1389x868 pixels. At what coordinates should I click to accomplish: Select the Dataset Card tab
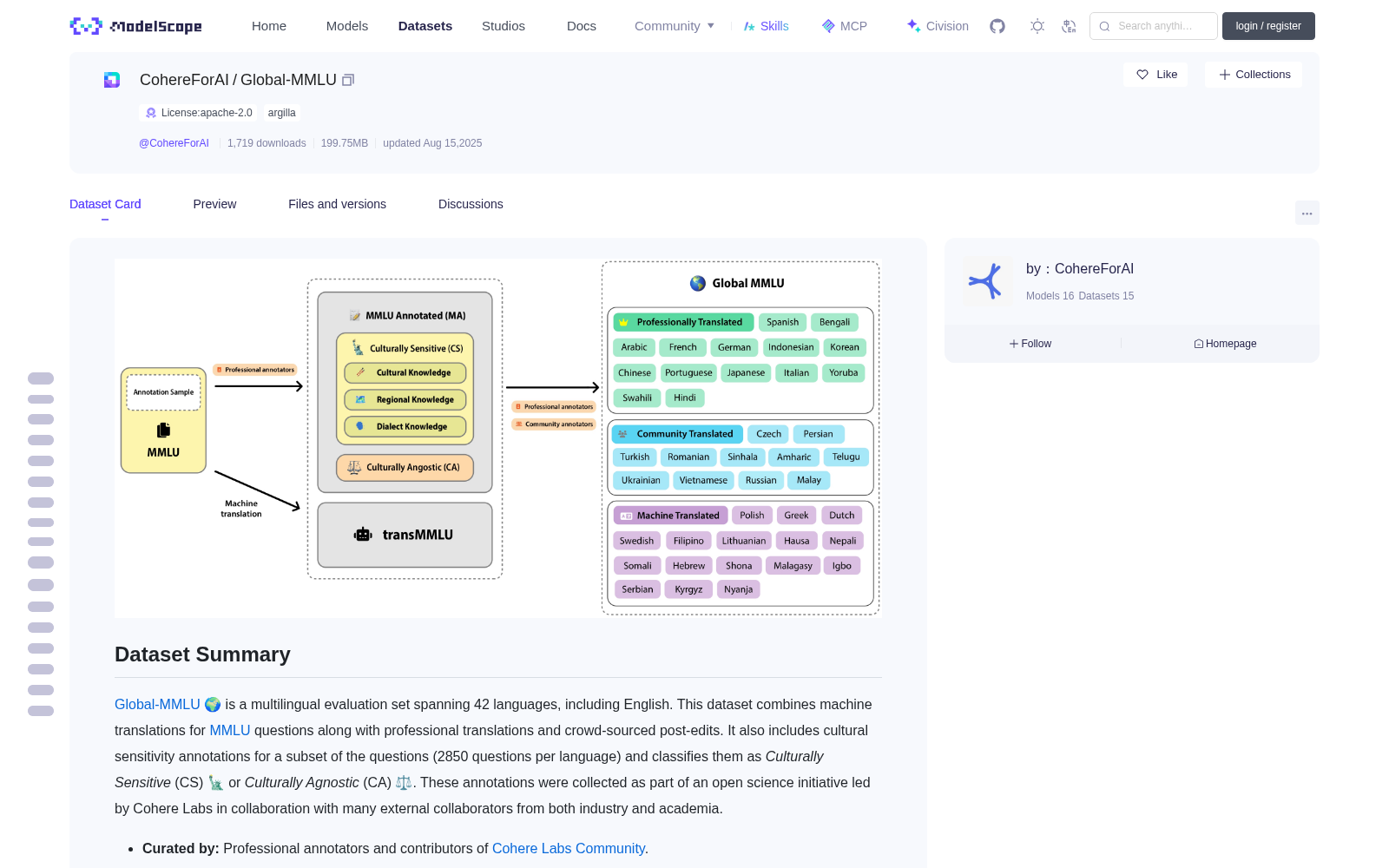tap(105, 204)
